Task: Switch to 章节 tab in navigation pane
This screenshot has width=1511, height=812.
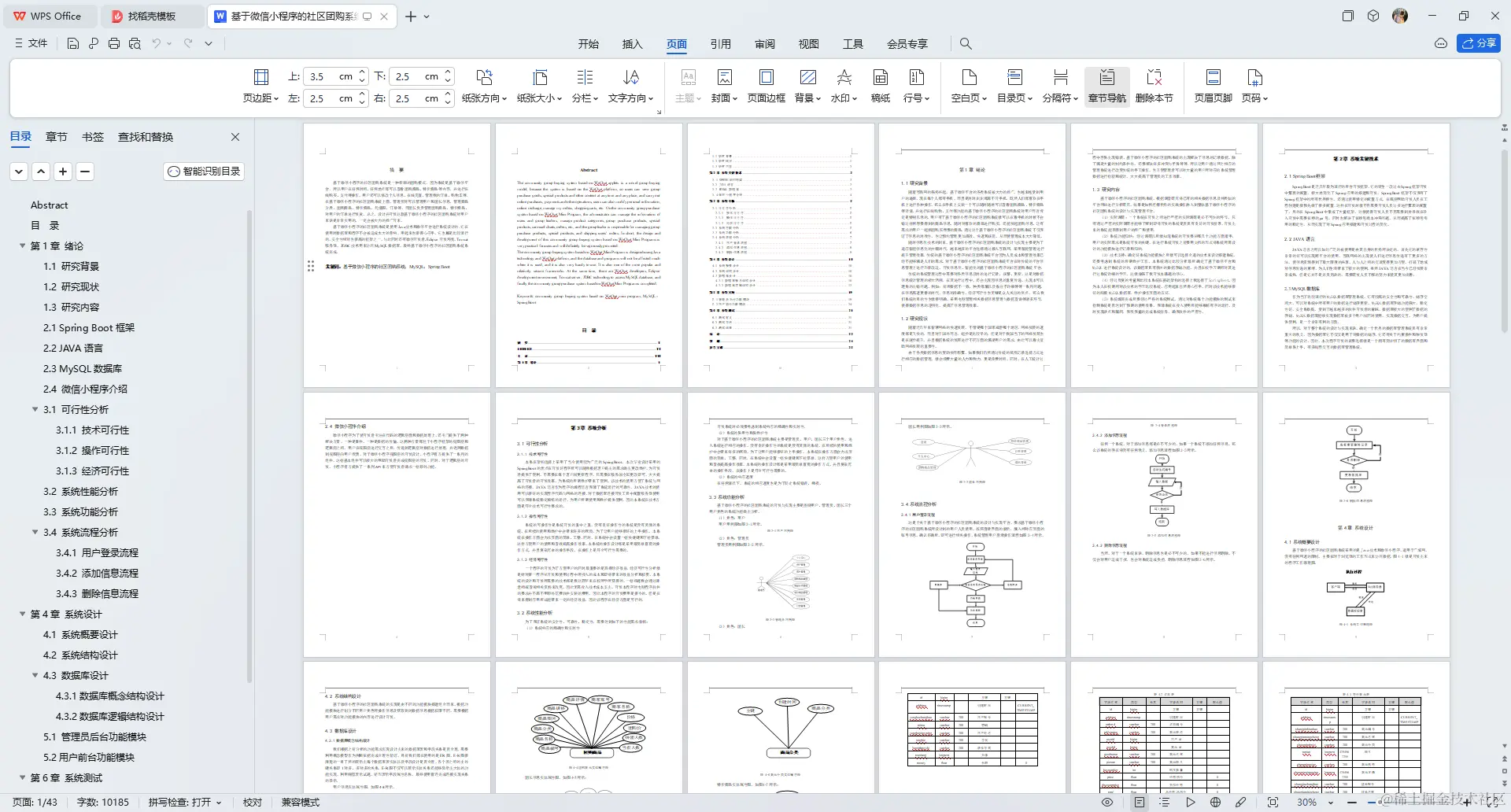Action: pos(57,137)
